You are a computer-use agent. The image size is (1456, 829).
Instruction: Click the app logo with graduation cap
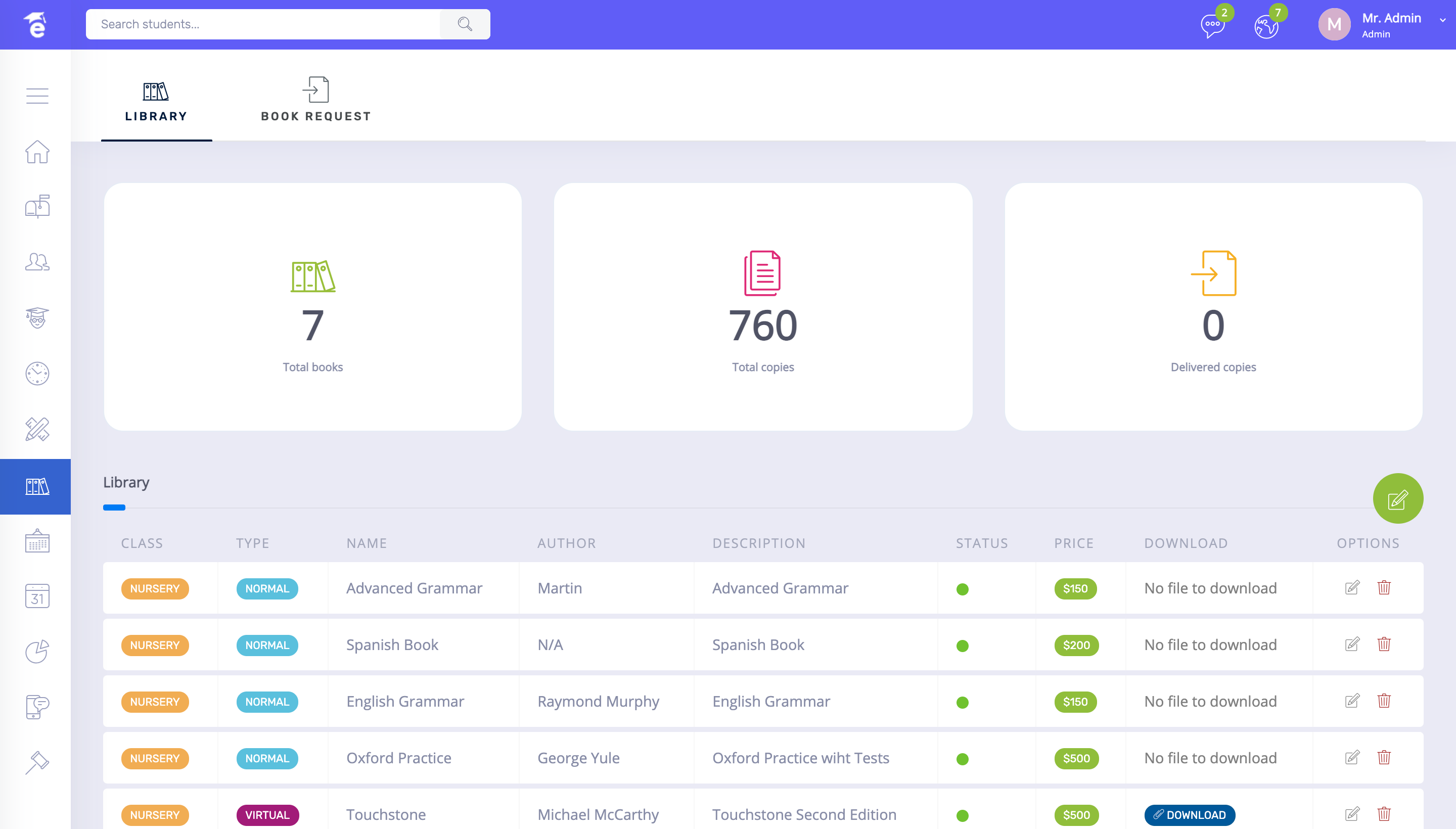pos(35,24)
